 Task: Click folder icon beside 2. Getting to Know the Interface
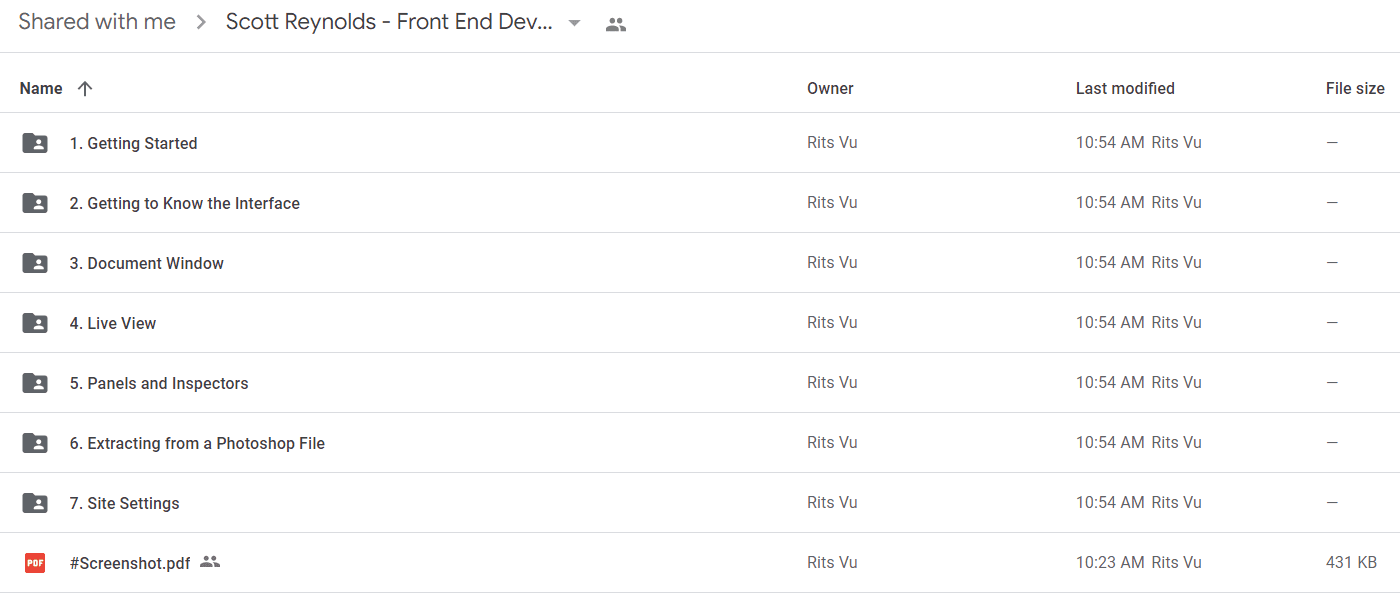click(35, 203)
